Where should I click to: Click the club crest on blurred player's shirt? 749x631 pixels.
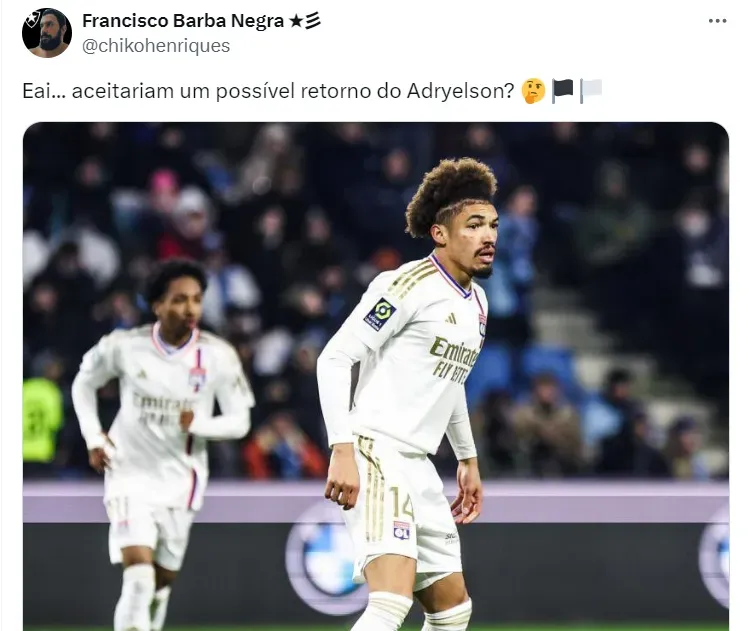[197, 377]
